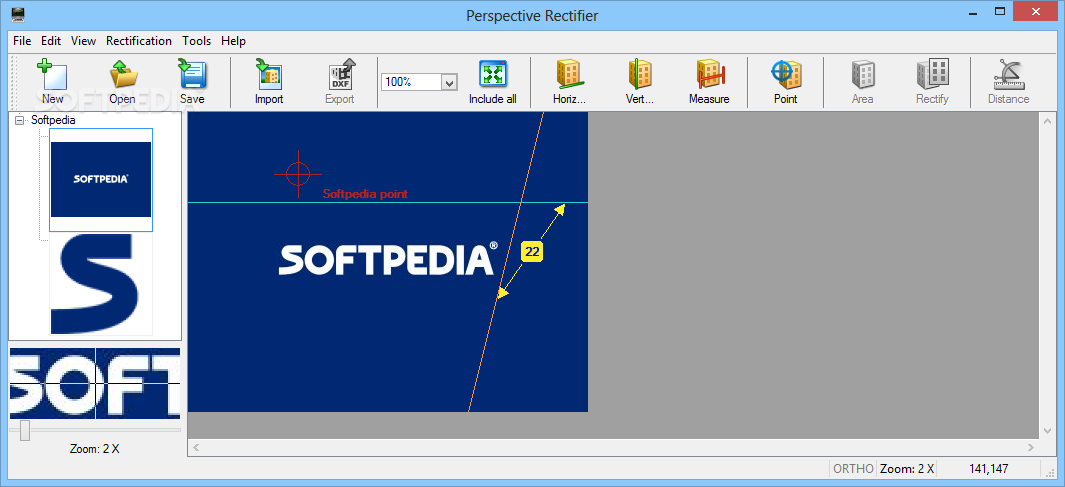1065x487 pixels.
Task: Click Zoom: 2 X label under magnifier
Action: coord(94,449)
